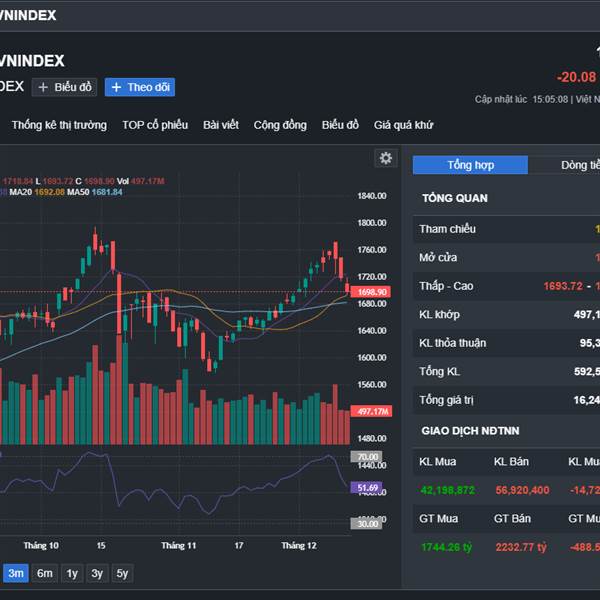Click the Tổng KL row
600x600 pixels.
coord(506,372)
